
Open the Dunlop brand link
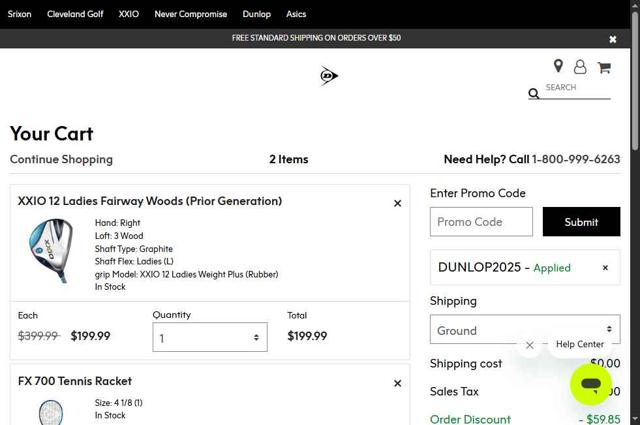[256, 14]
